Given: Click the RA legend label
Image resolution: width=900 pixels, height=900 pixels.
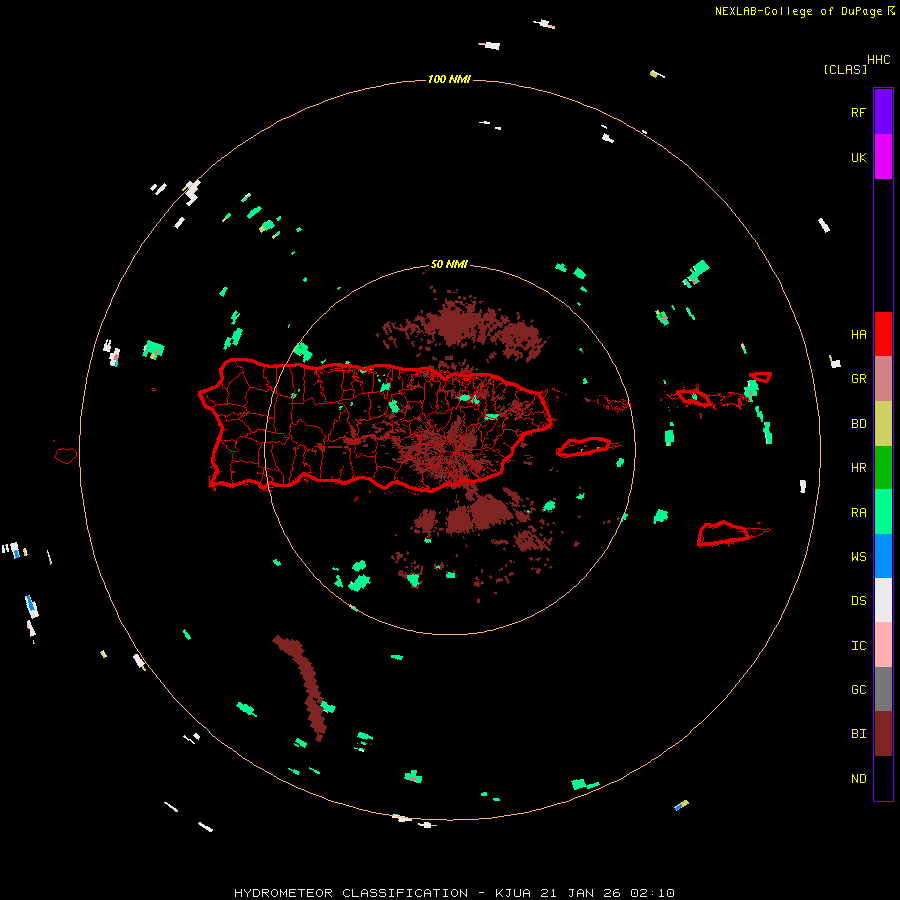Looking at the screenshot, I should point(858,512).
